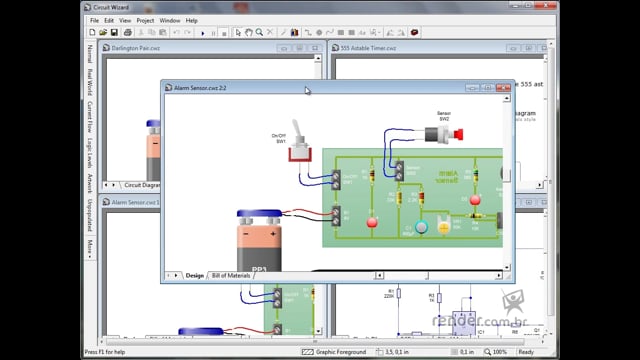Open a file with the folder icon
Viewport: 640px width, 360px height.
click(103, 33)
